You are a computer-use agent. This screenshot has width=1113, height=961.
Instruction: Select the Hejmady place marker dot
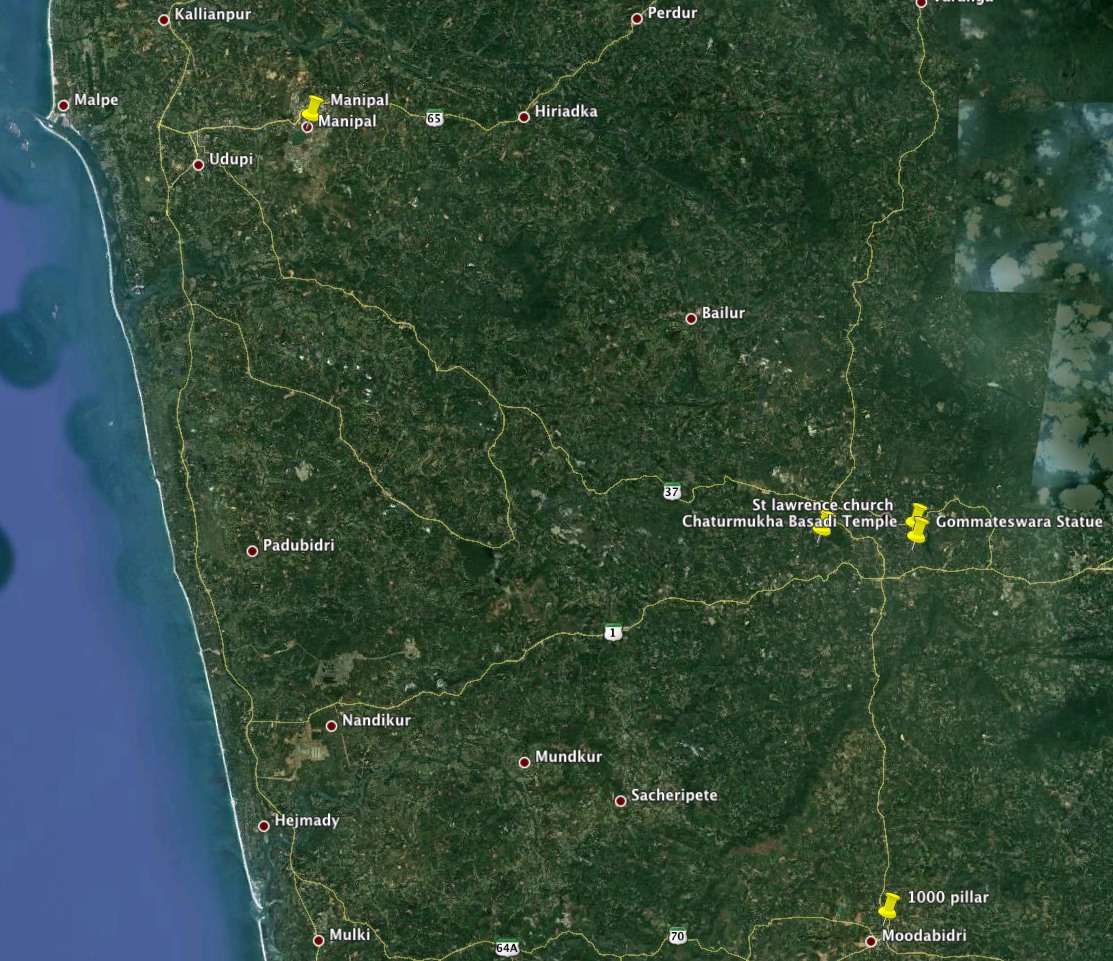coord(264,826)
